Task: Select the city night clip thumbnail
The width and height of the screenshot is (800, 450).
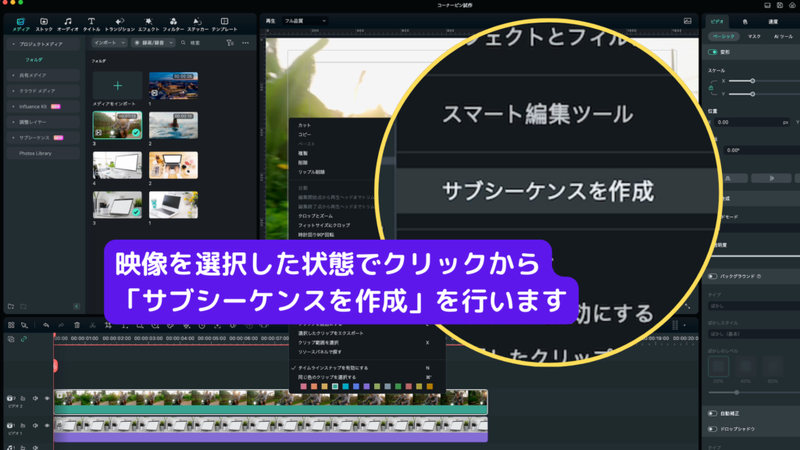Action: coord(173,85)
